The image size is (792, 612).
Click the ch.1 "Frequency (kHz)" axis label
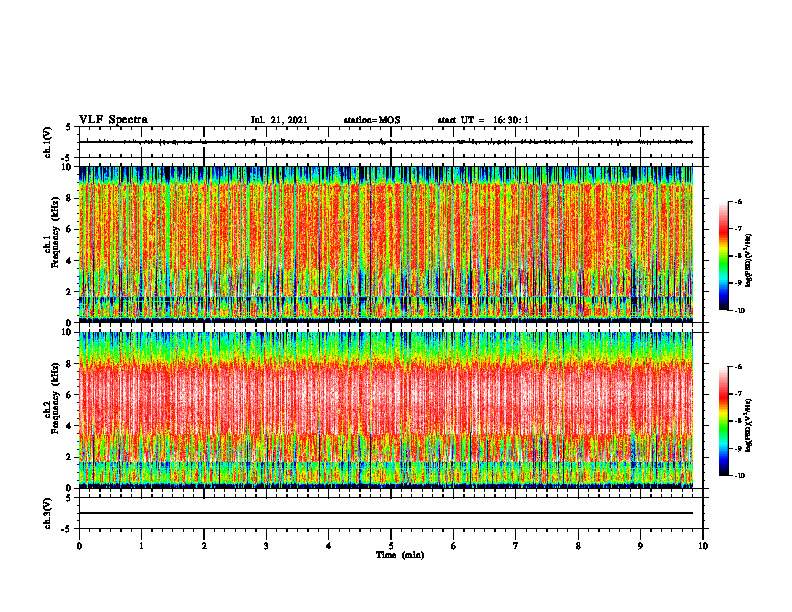55,232
